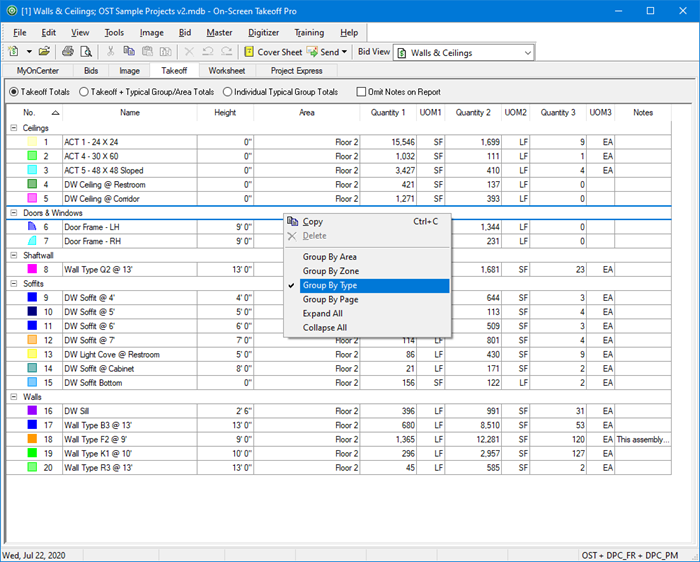700x562 pixels.
Task: Click the Door Frame - LH shape icon
Action: [x=31, y=227]
